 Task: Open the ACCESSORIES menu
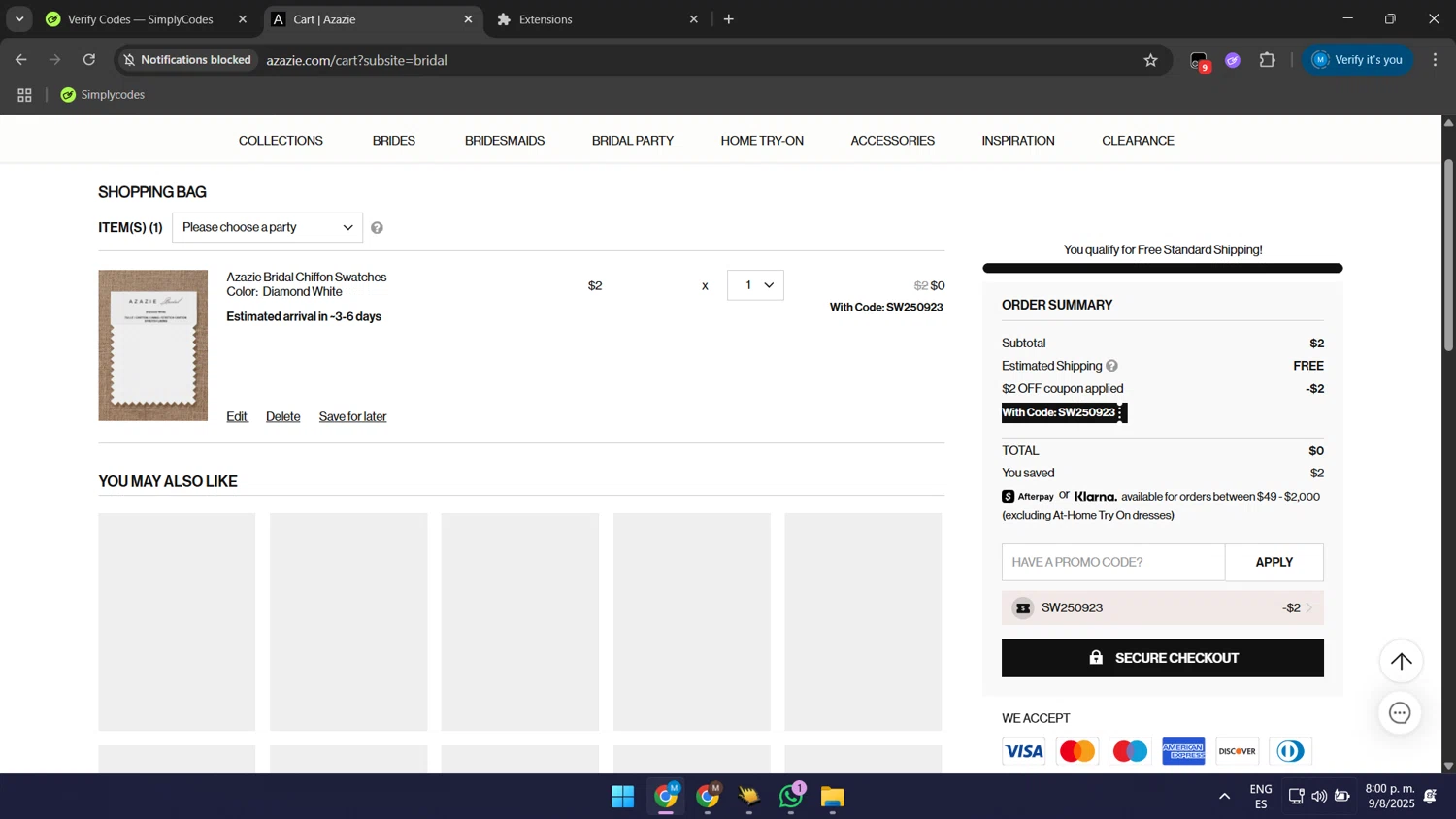click(892, 141)
